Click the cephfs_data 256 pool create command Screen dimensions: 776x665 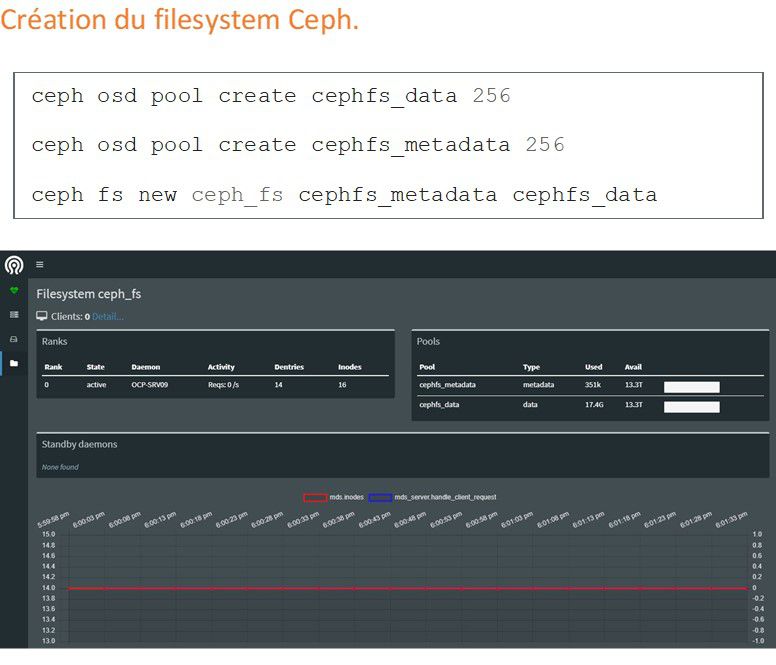[271, 95]
